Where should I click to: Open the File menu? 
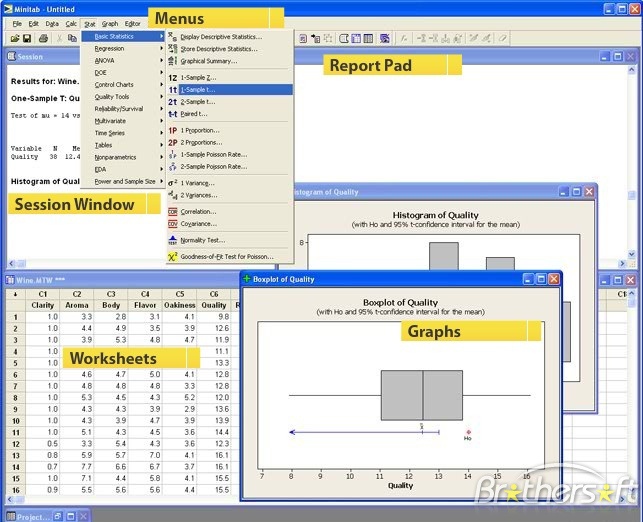pos(17,24)
